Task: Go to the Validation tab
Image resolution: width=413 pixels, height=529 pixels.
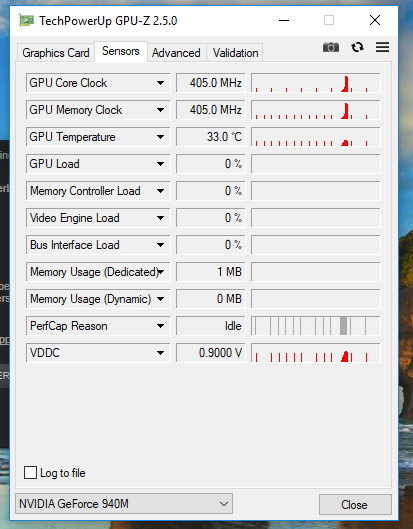Action: [235, 53]
